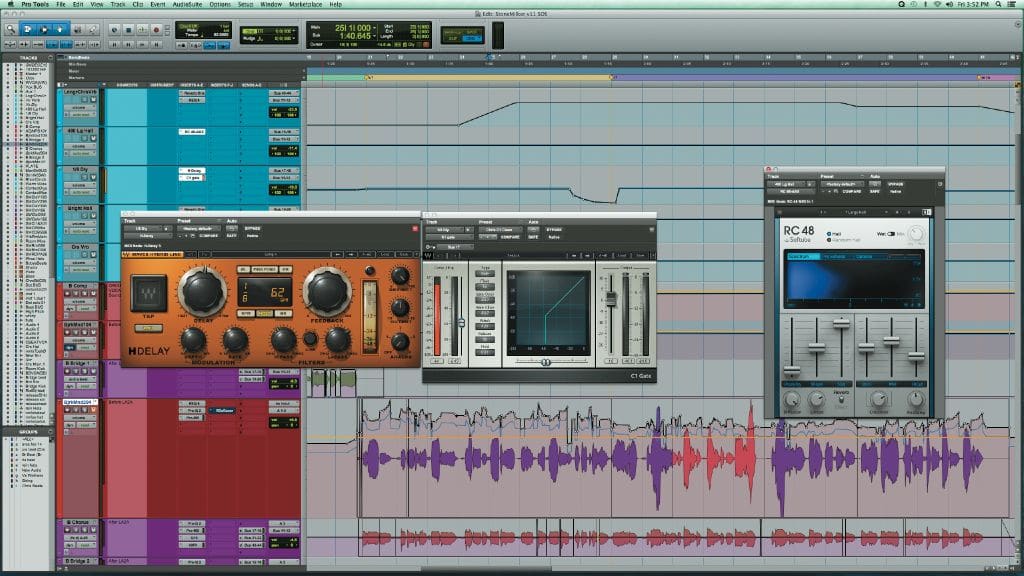Click the Feedback knob in H-Delay
Viewport: 1024px width, 576px height.
326,291
